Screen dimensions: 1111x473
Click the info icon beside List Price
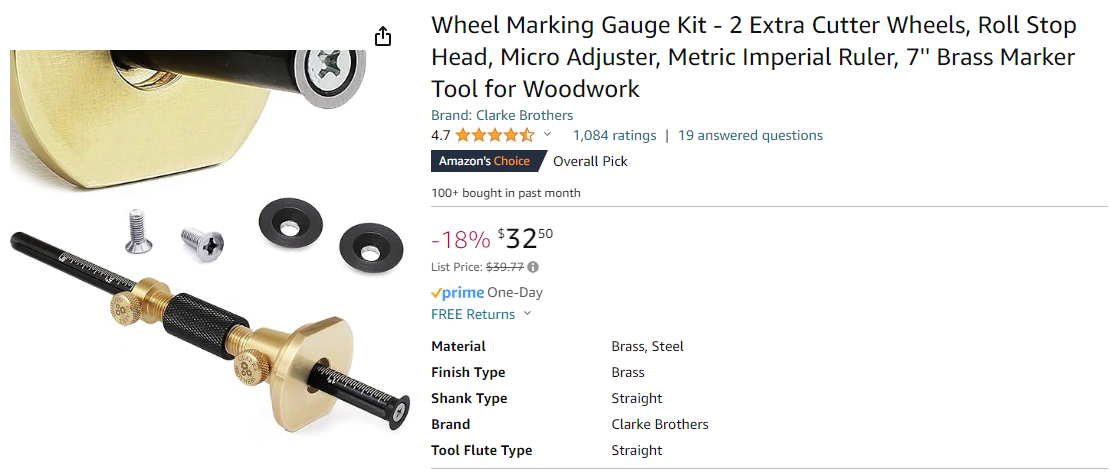pos(533,267)
